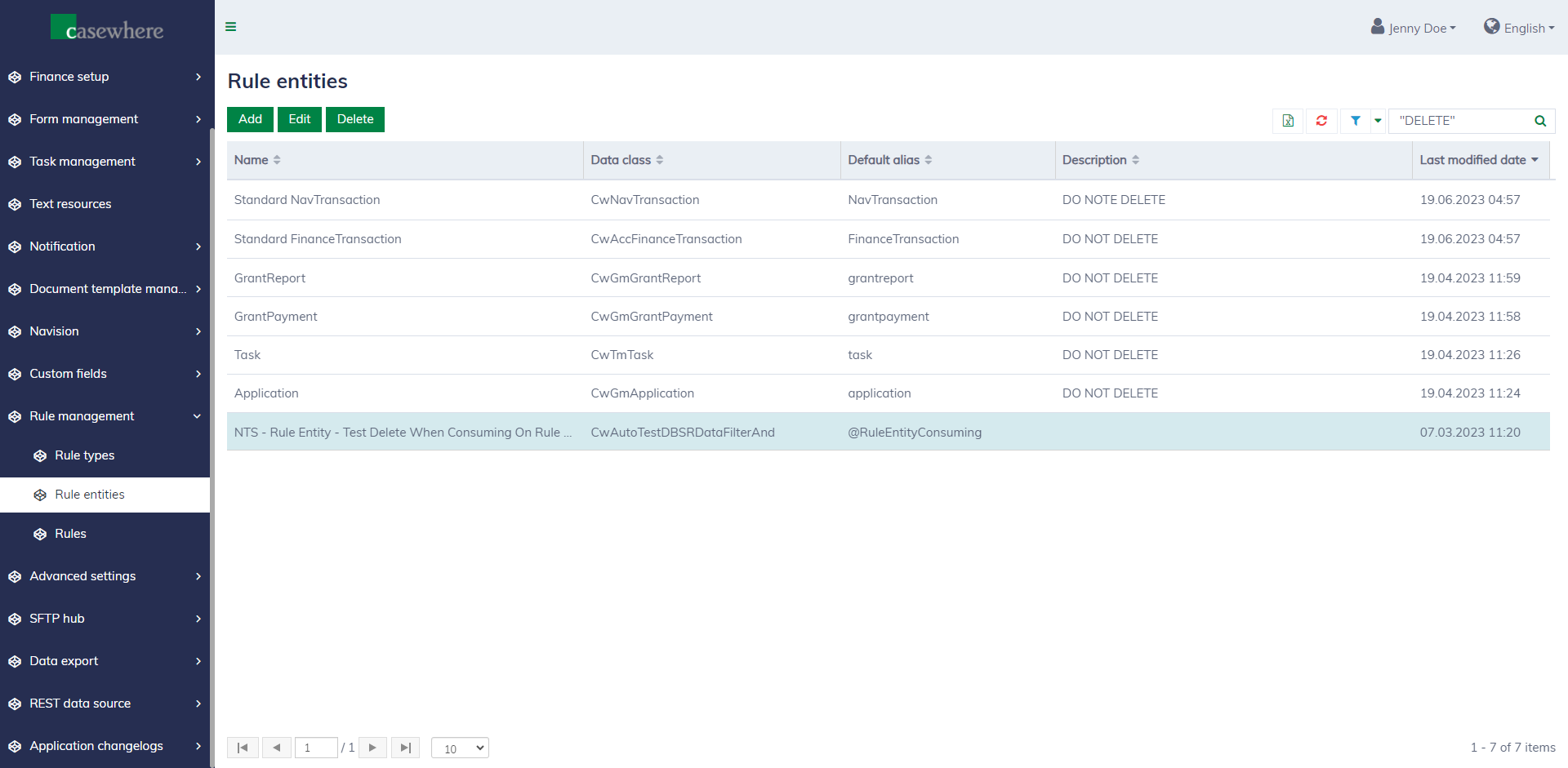Click the green Add button
Screen dimensions: 1568x768
click(250, 119)
